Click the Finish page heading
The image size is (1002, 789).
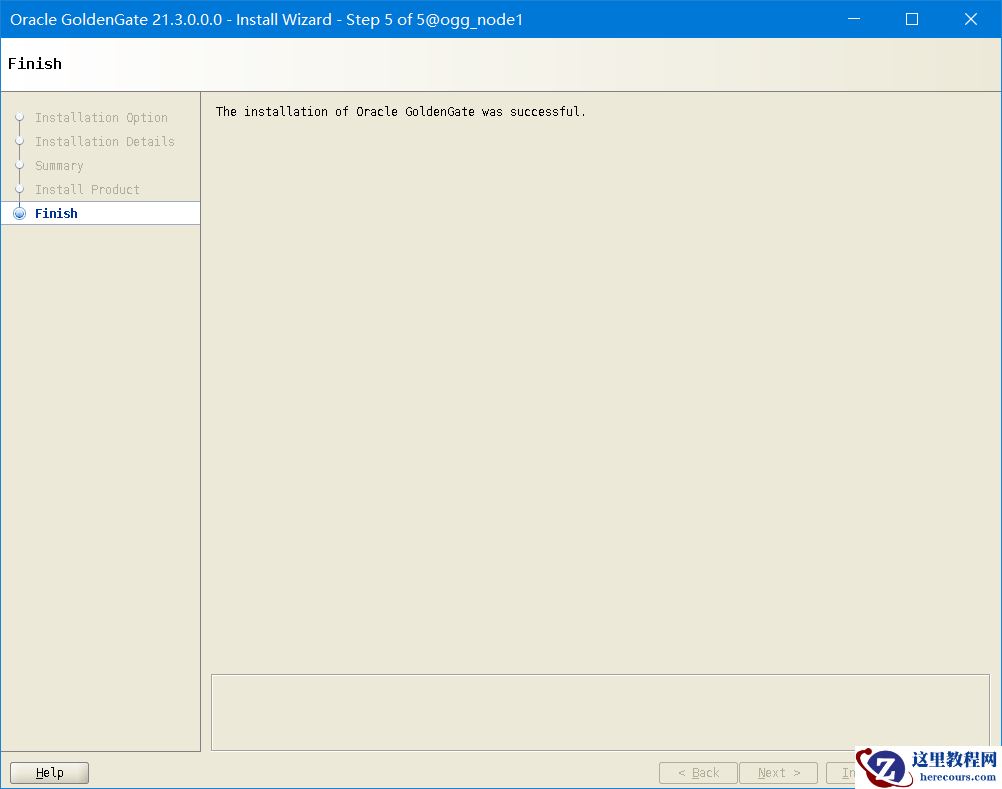click(35, 64)
